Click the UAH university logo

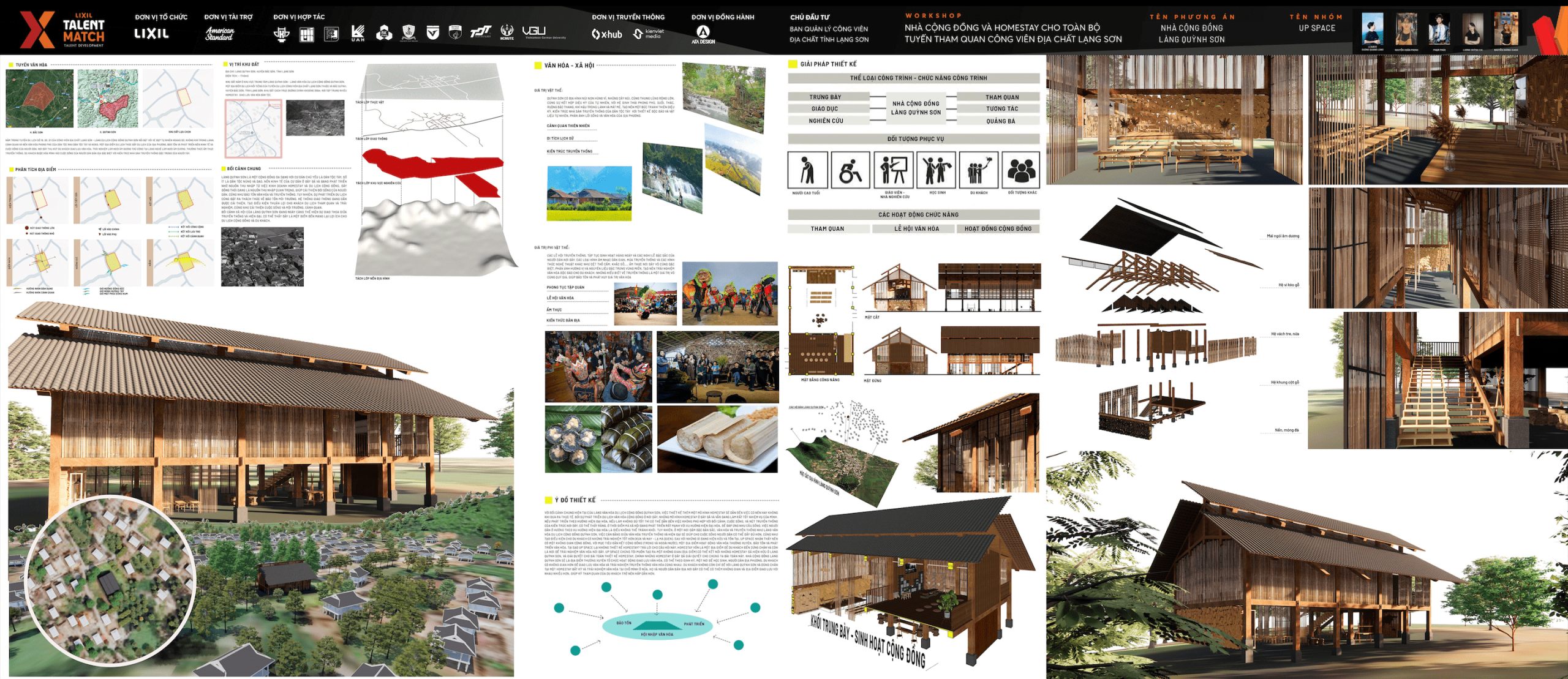point(358,33)
